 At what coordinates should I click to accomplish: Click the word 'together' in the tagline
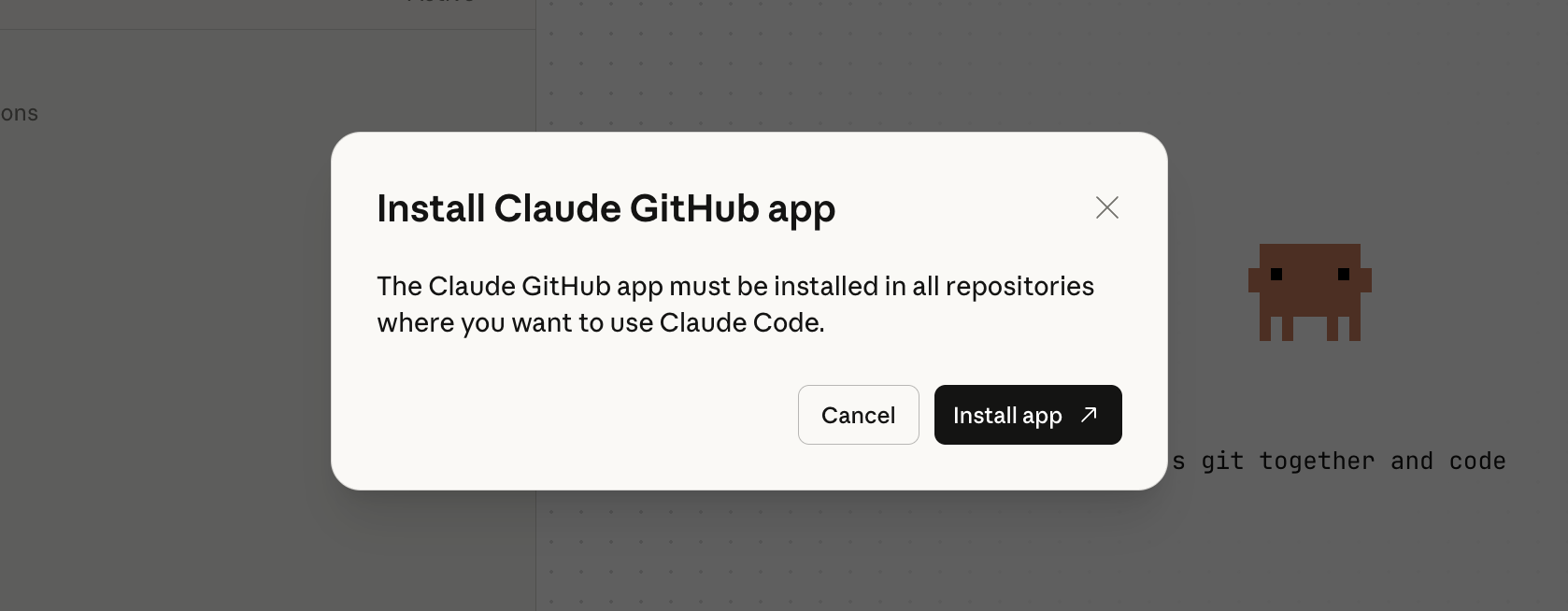tap(1317, 462)
